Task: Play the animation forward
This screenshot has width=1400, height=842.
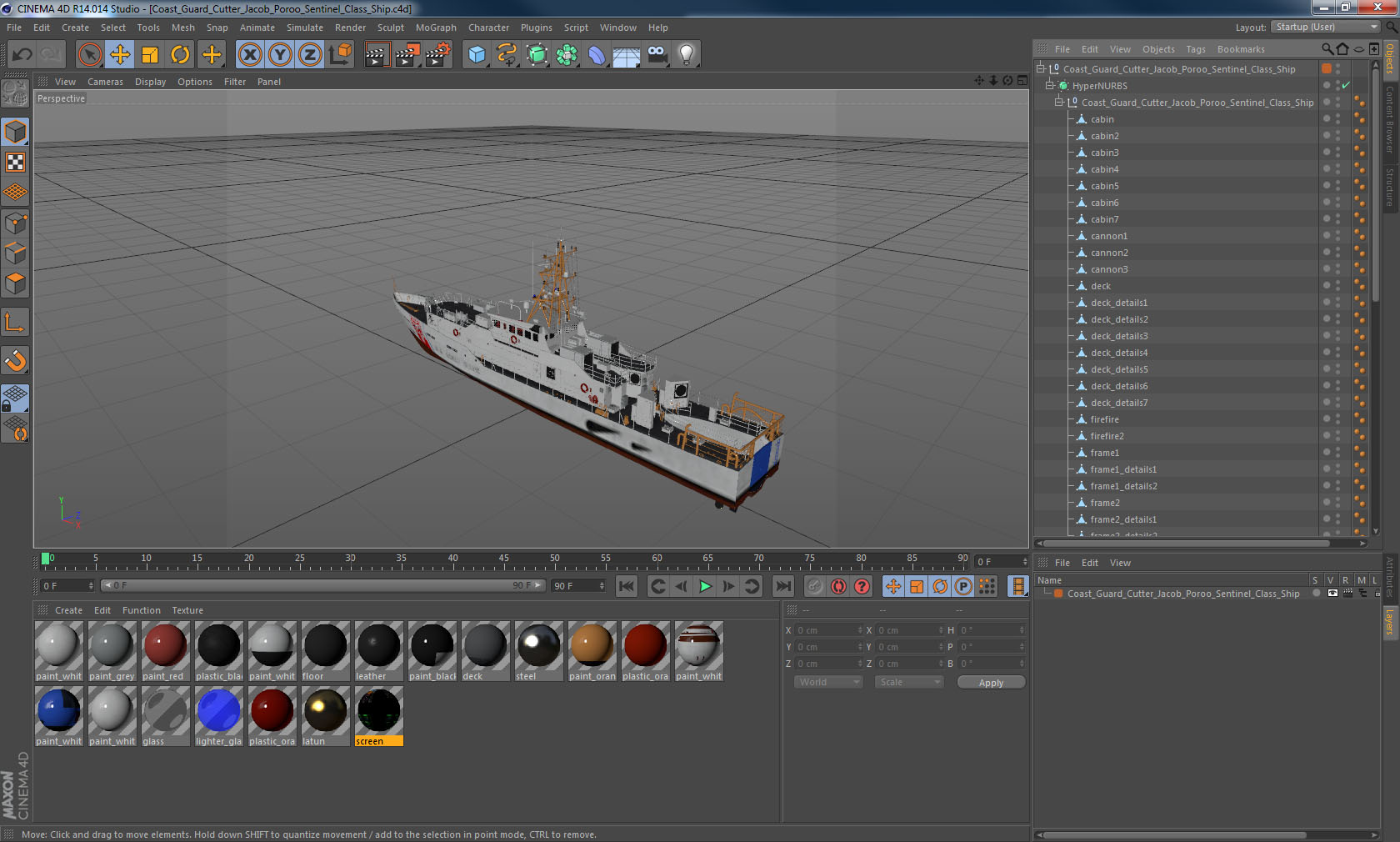Action: click(705, 586)
